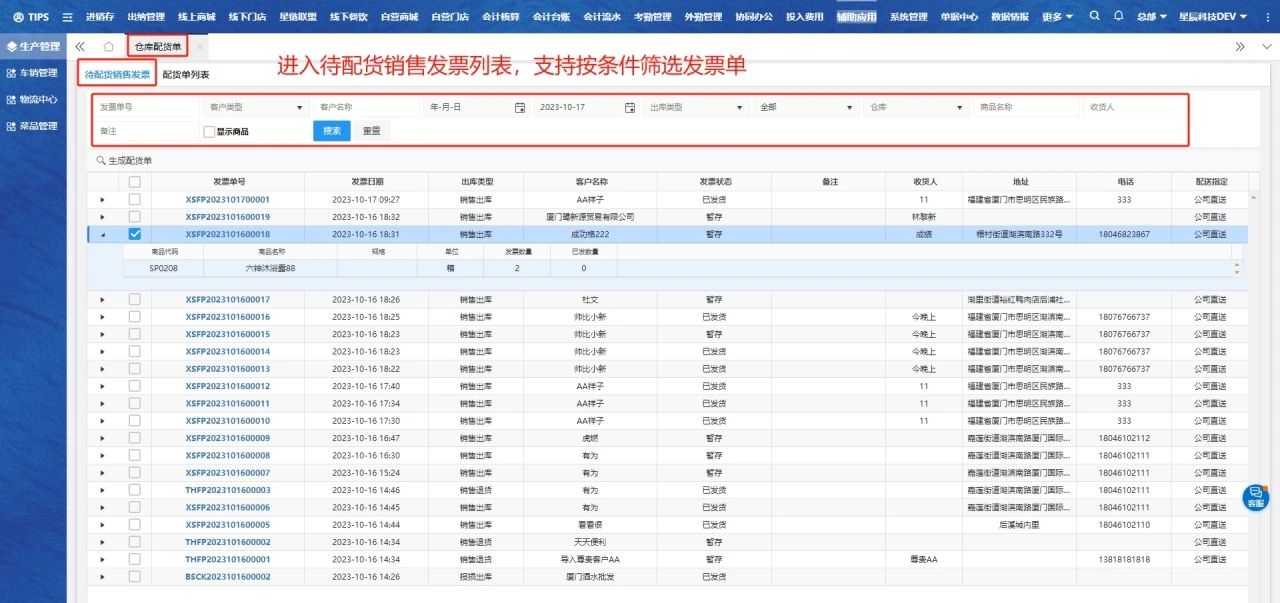Click the double right arrow tab scroller
Viewport: 1280px width, 603px height.
click(1240, 47)
